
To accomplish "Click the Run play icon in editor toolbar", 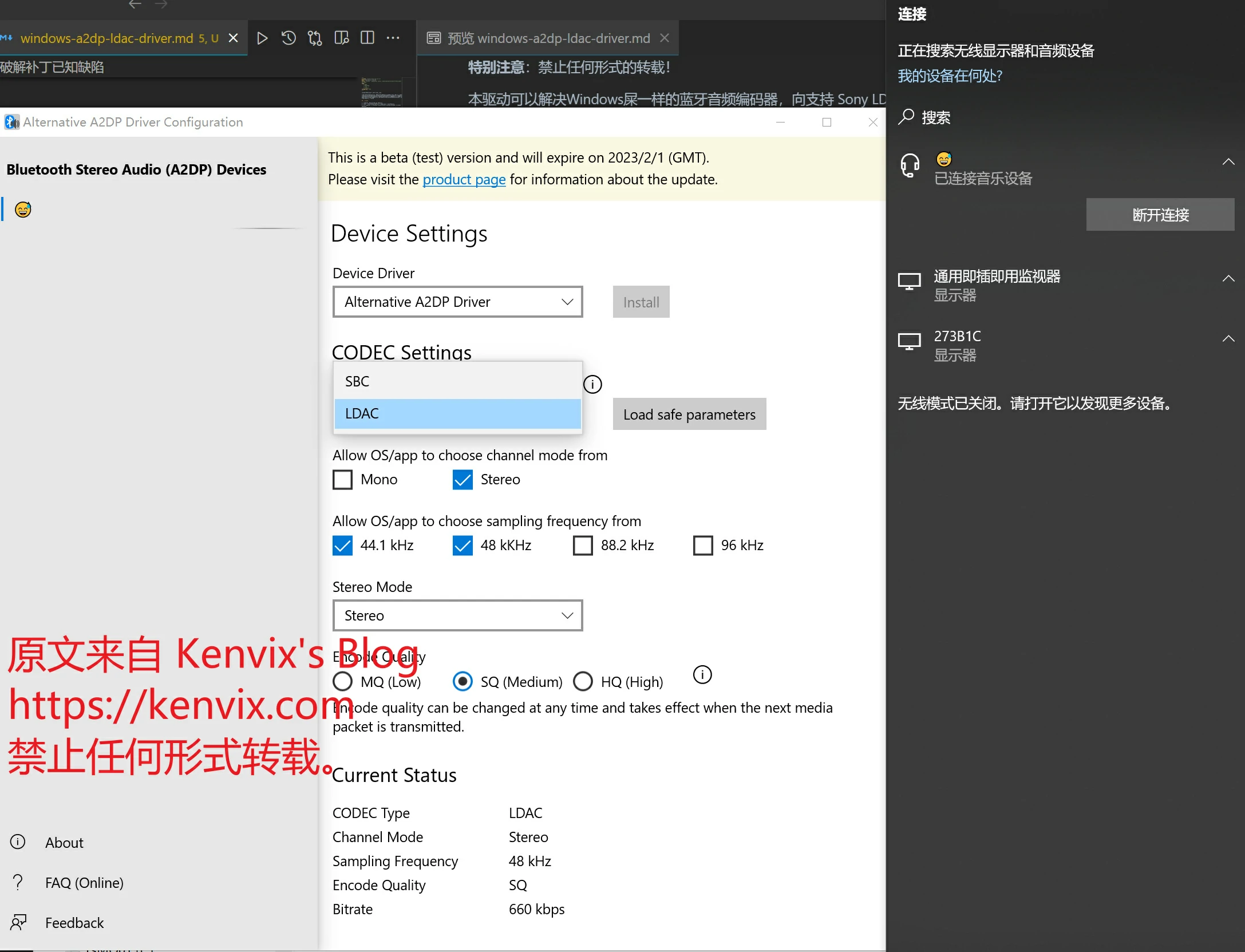I will (262, 38).
